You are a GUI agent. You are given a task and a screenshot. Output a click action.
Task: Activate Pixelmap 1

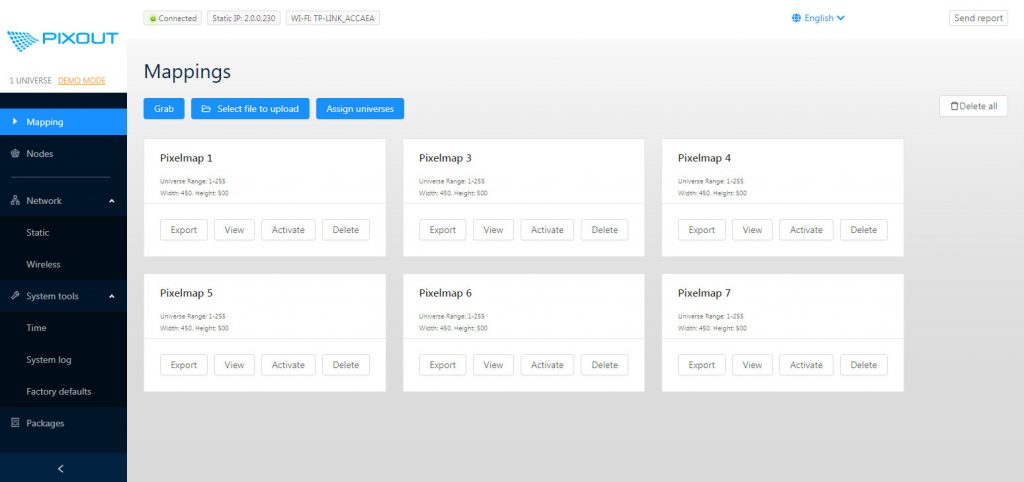(x=288, y=230)
